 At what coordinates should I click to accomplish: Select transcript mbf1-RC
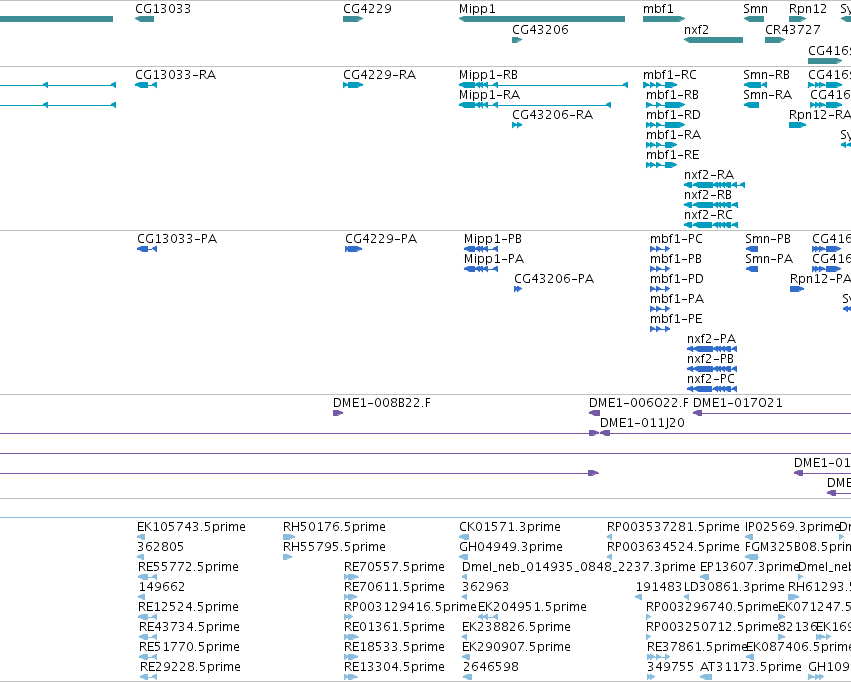tap(660, 85)
